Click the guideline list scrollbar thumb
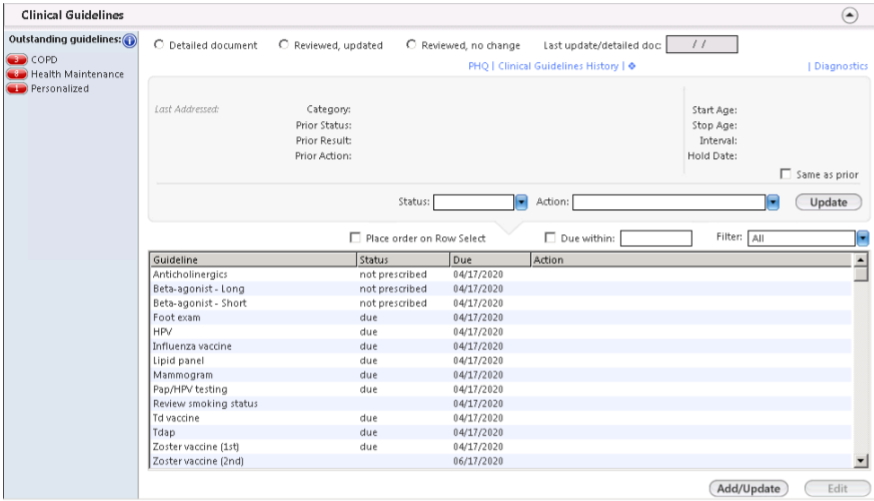 pos(861,274)
